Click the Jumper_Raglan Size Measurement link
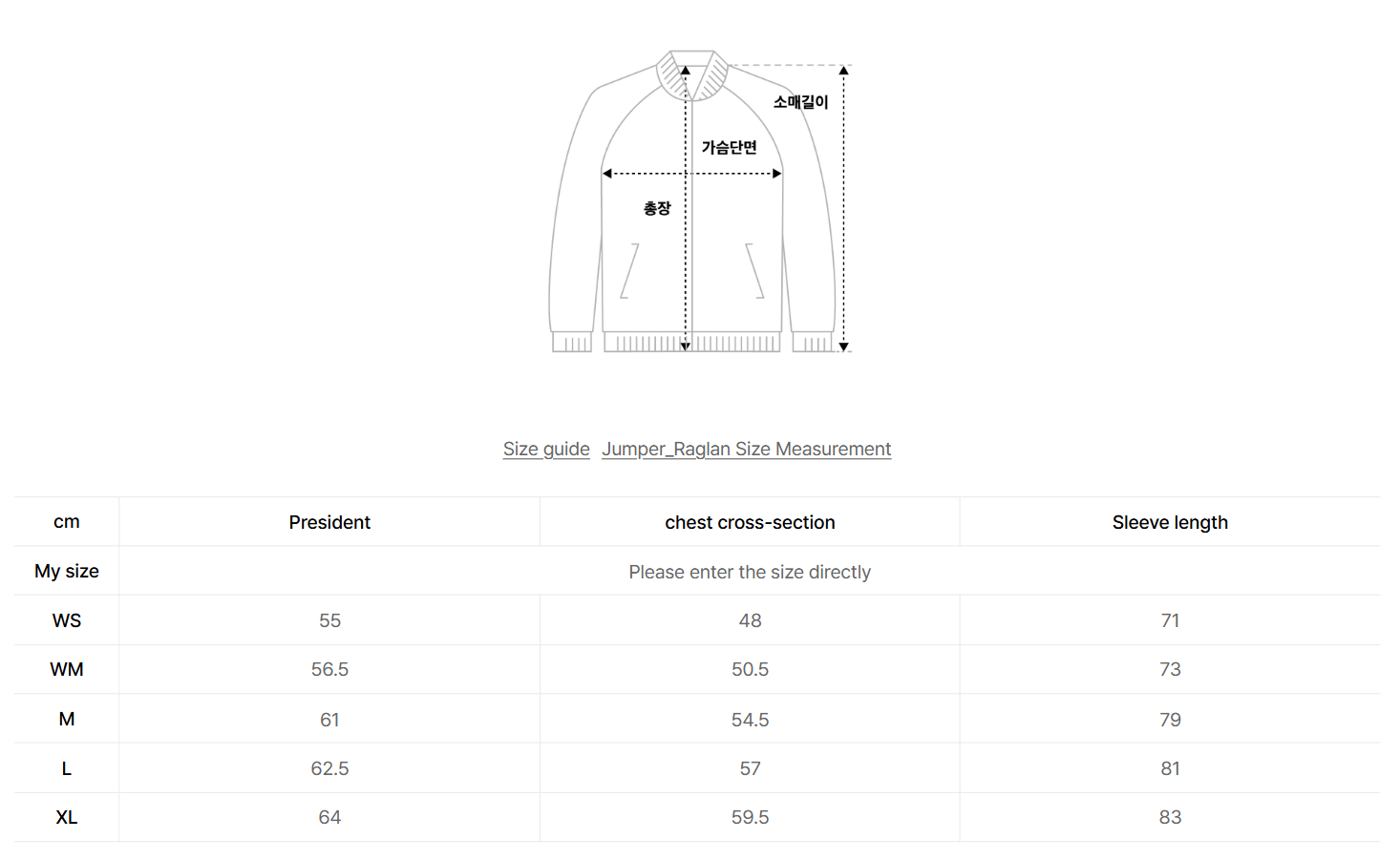Viewport: 1400px width, 860px height. (x=746, y=449)
